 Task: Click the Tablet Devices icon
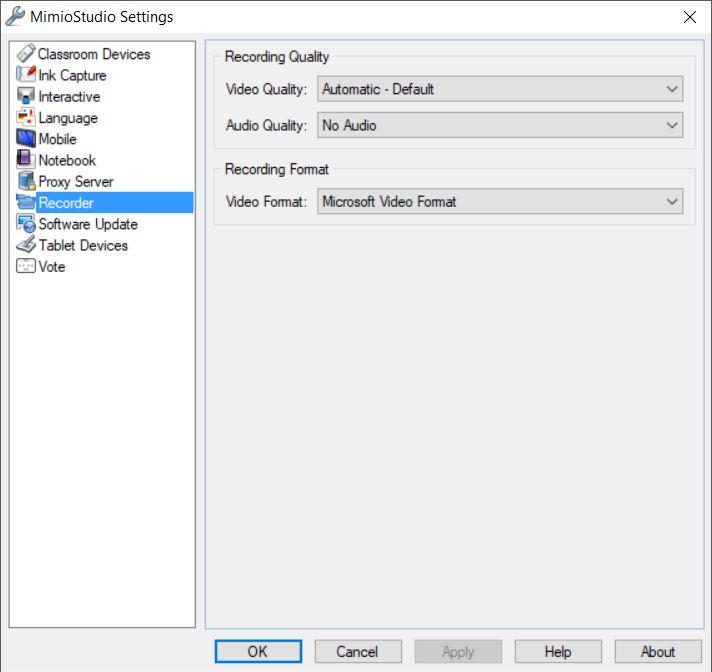pos(25,245)
